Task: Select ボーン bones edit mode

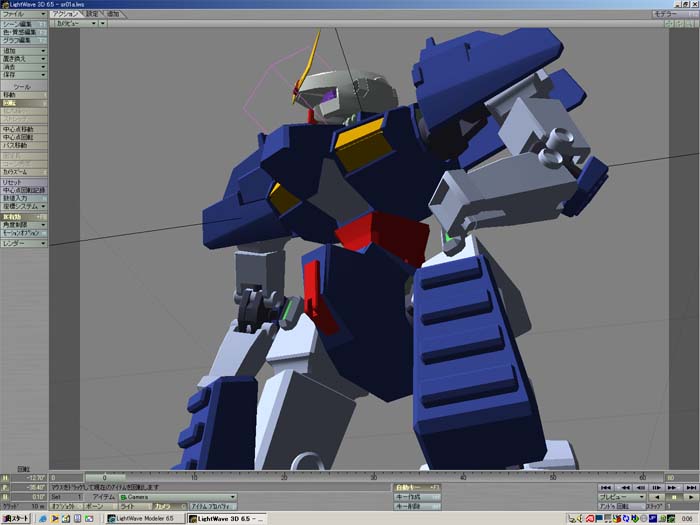Action: pyautogui.click(x=100, y=506)
